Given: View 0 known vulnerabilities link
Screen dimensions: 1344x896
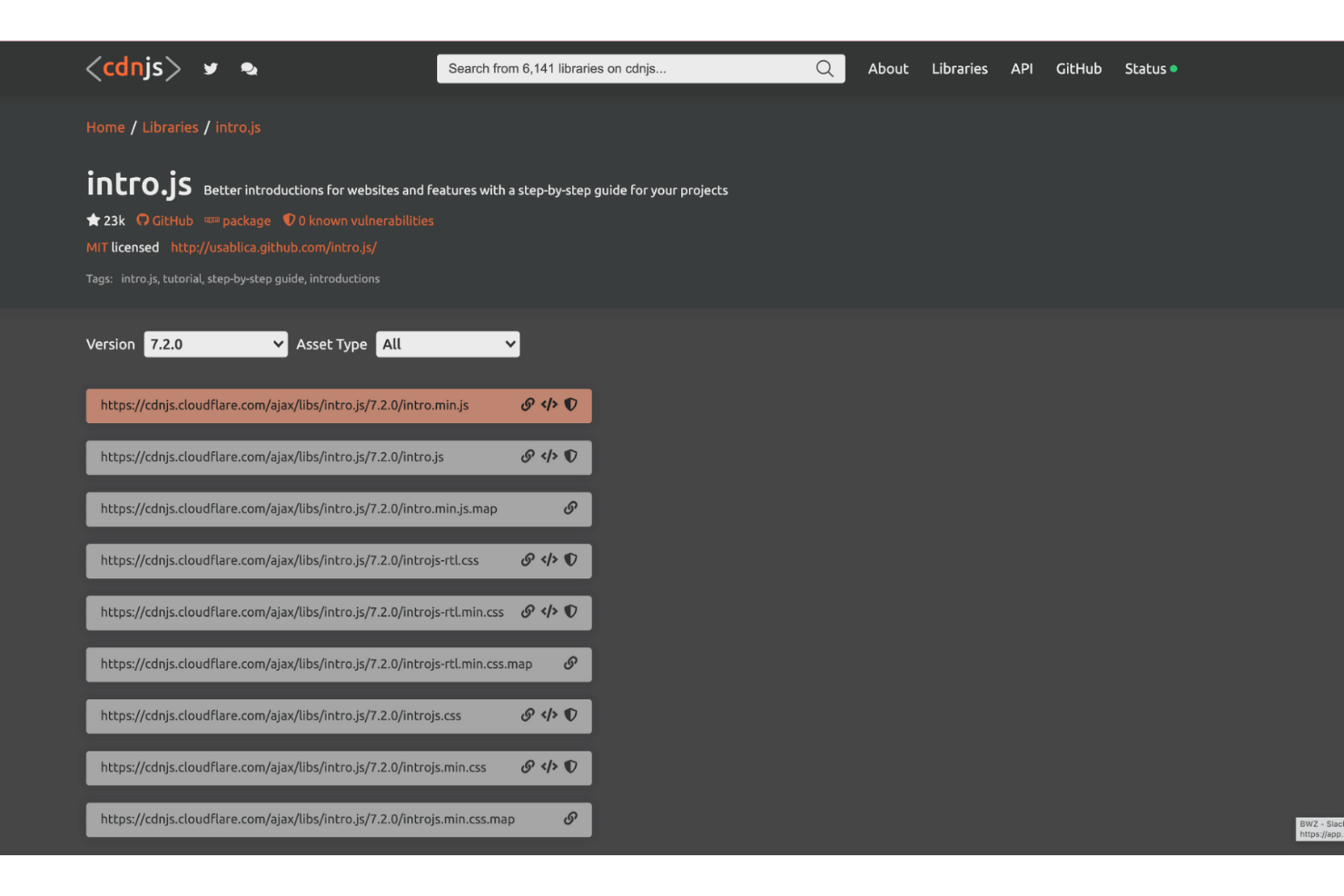Looking at the screenshot, I should coord(359,221).
